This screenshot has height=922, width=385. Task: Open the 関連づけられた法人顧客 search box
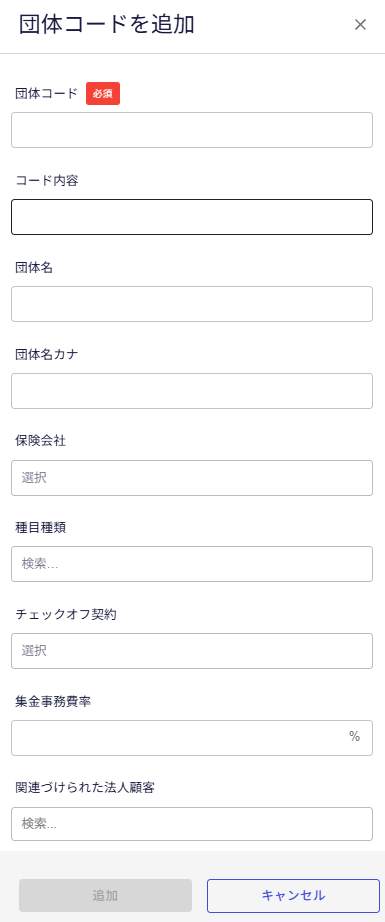click(x=192, y=824)
